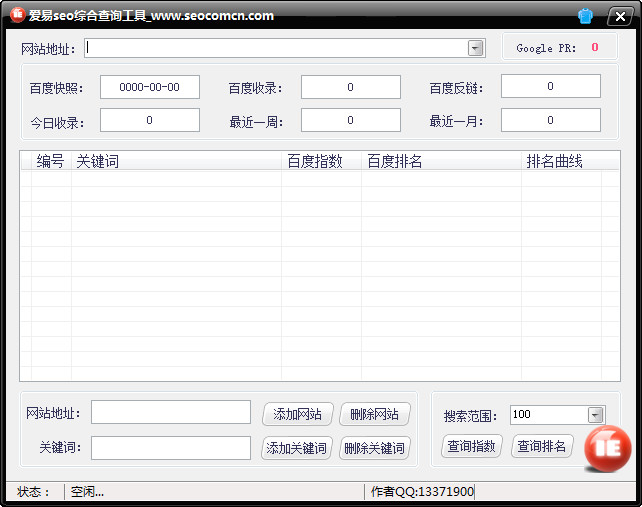Click the 查询指数 button

(472, 446)
